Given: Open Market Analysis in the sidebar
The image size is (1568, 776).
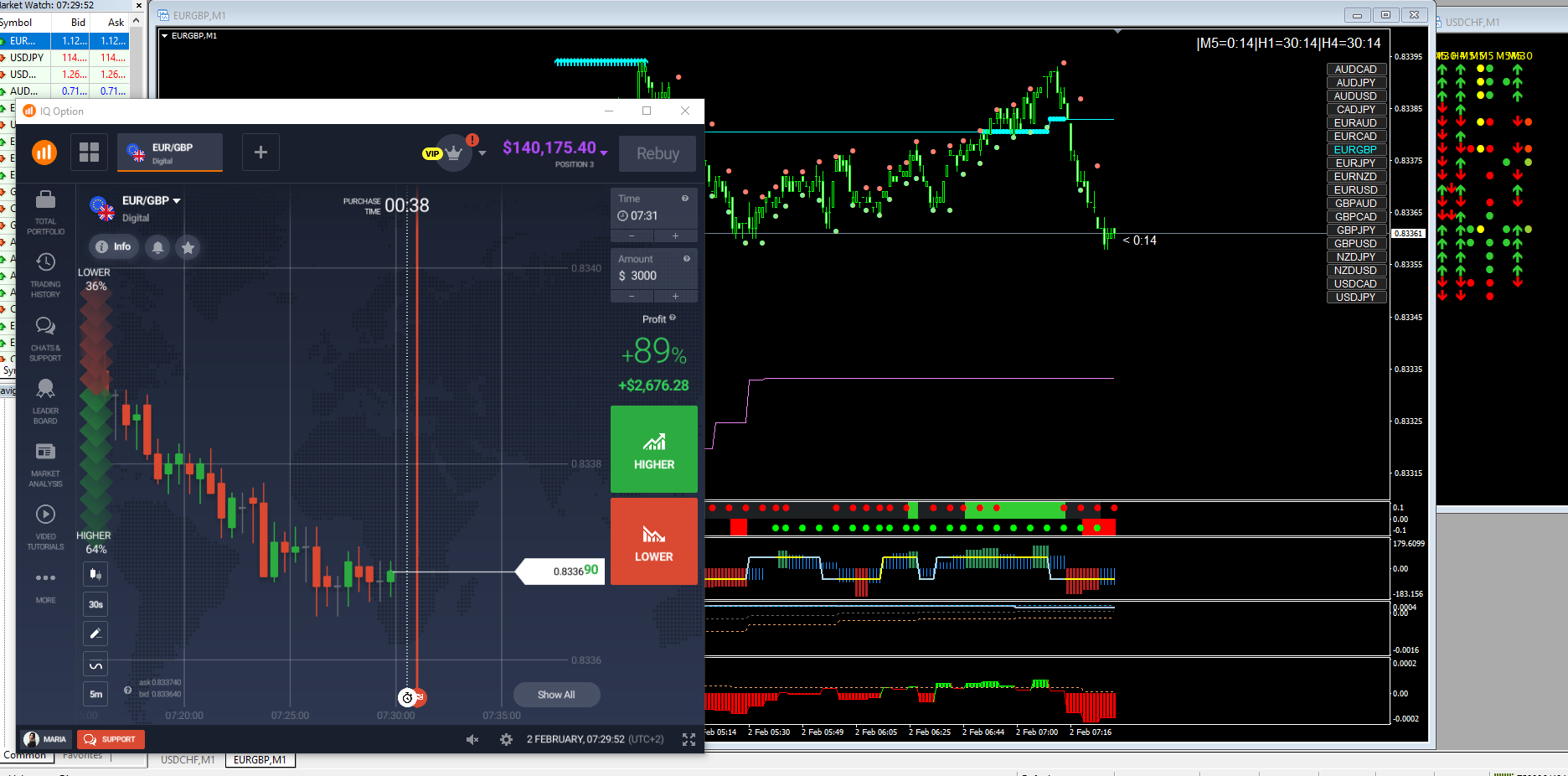Looking at the screenshot, I should click(46, 464).
